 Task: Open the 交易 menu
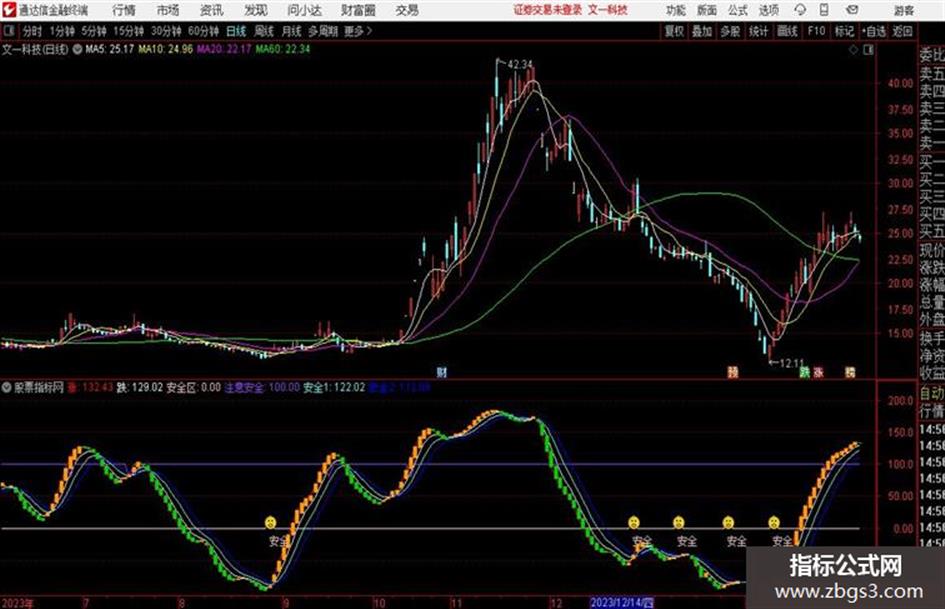point(407,10)
